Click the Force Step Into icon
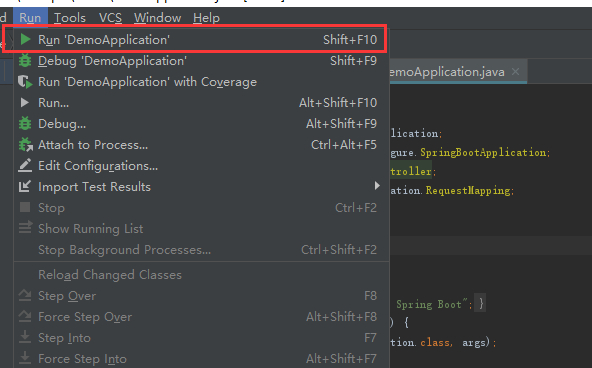This screenshot has width=592, height=368. click(x=25, y=358)
